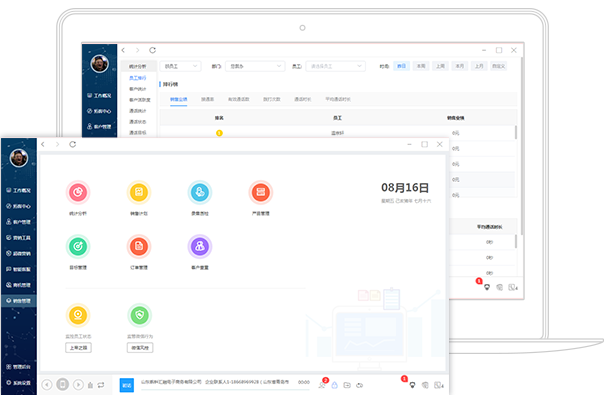Open the pink statistics analysis pie-chart icon
604x395 pixels.
pos(78,192)
